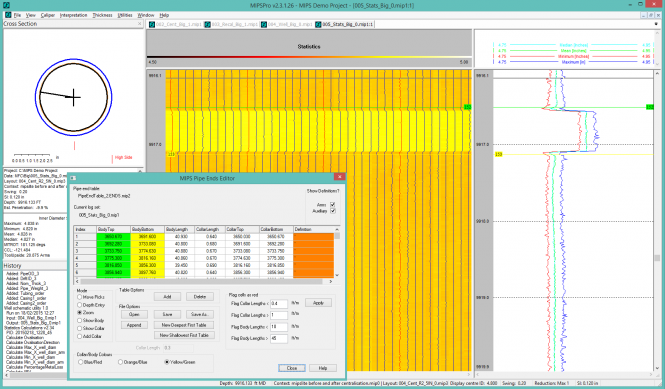Image resolution: width=665 pixels, height=389 pixels.
Task: Choose Yellow/Green collar/body colours
Action: pos(167,362)
